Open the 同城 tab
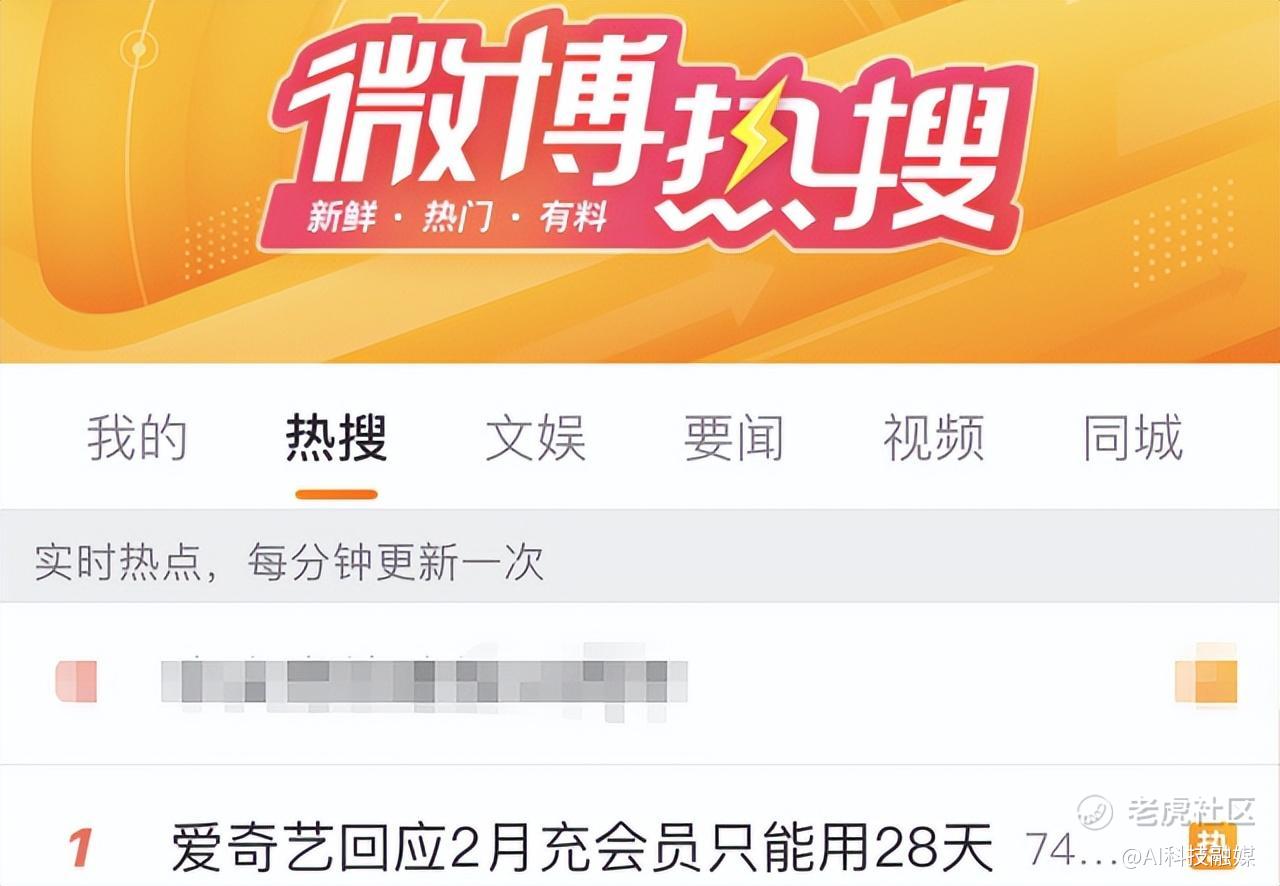Viewport: 1280px width, 886px height. pyautogui.click(x=1133, y=438)
